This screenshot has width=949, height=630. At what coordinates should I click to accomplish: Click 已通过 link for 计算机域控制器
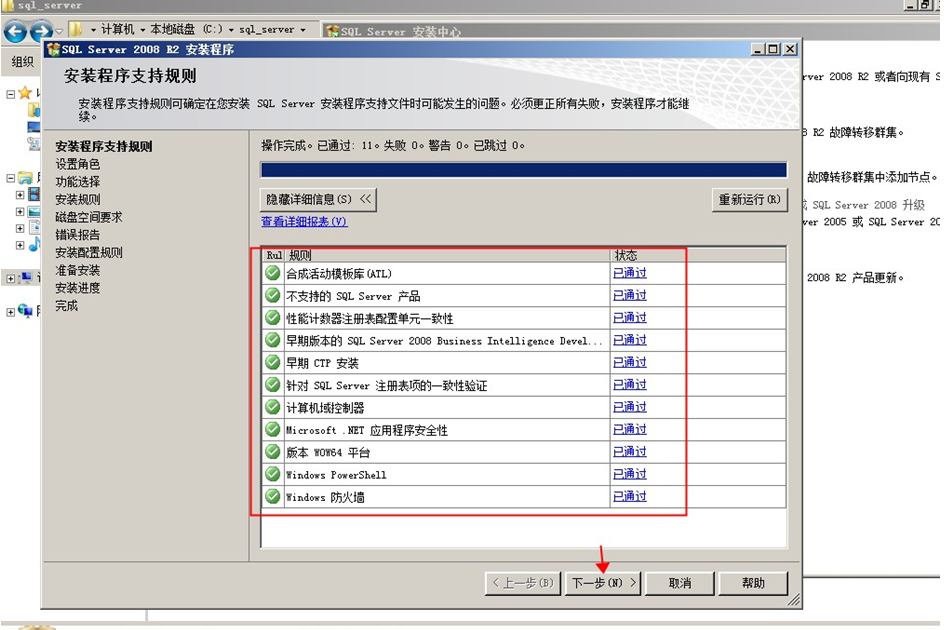tap(629, 407)
